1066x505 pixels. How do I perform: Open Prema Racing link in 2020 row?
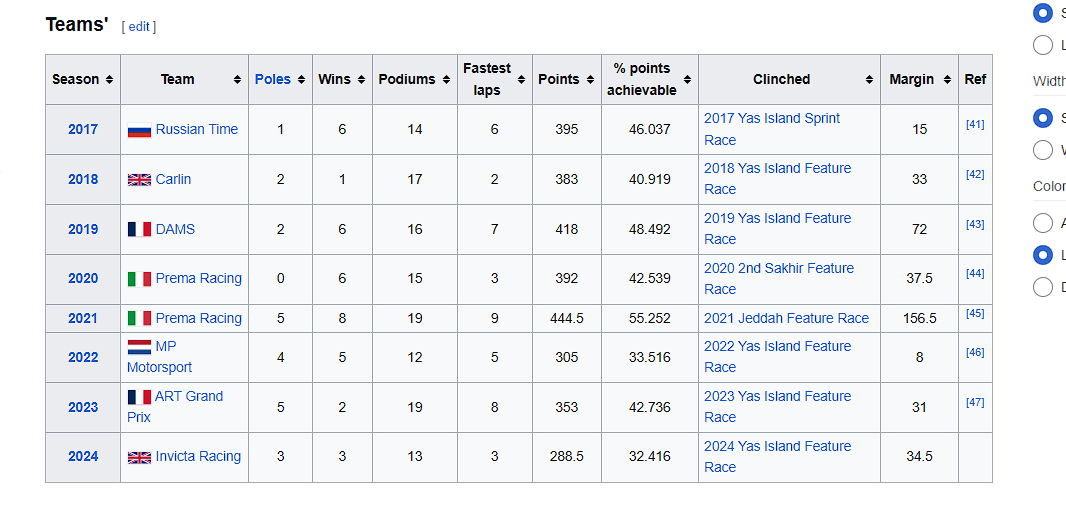pyautogui.click(x=199, y=279)
